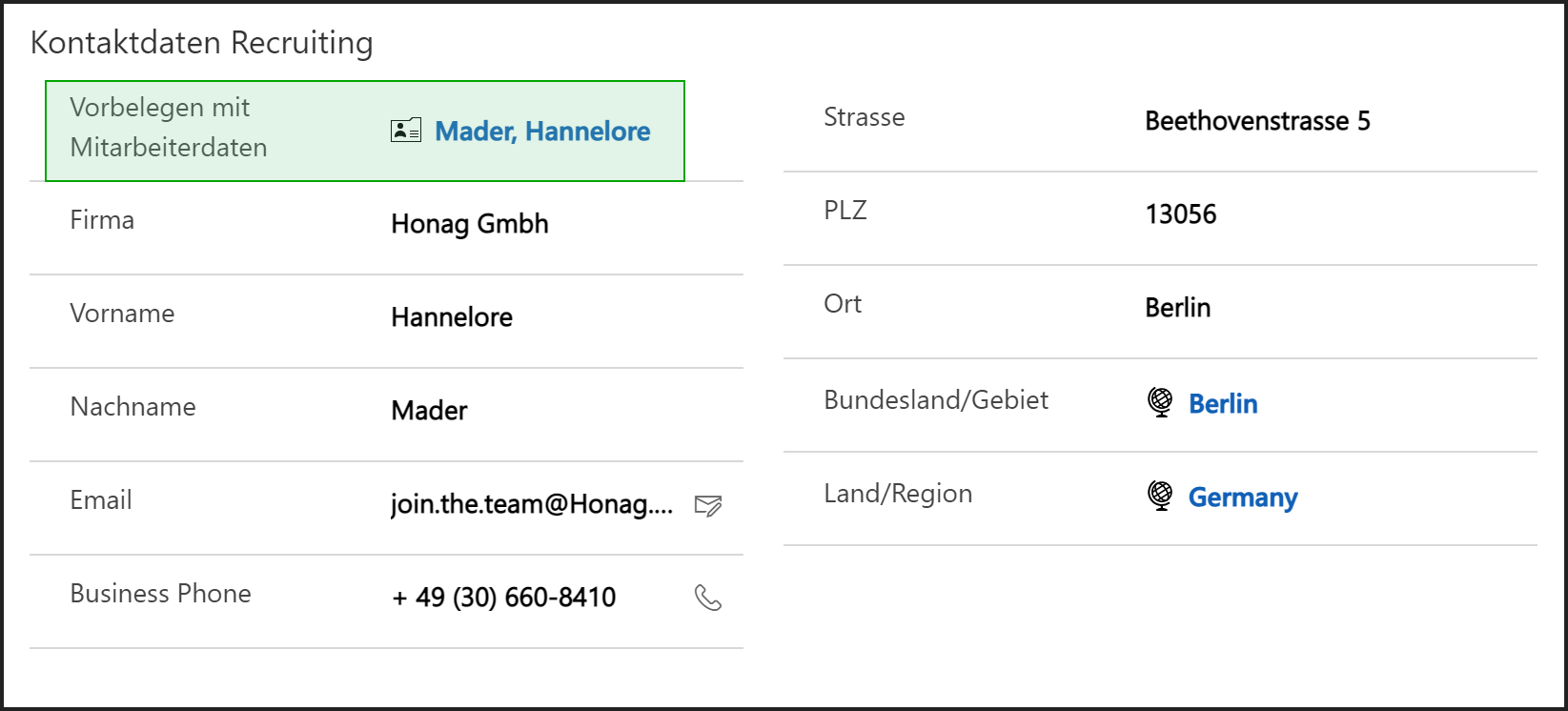This screenshot has height=711, width=1568.
Task: Click the contact card icon beside Mader, Hannelore
Action: [406, 131]
